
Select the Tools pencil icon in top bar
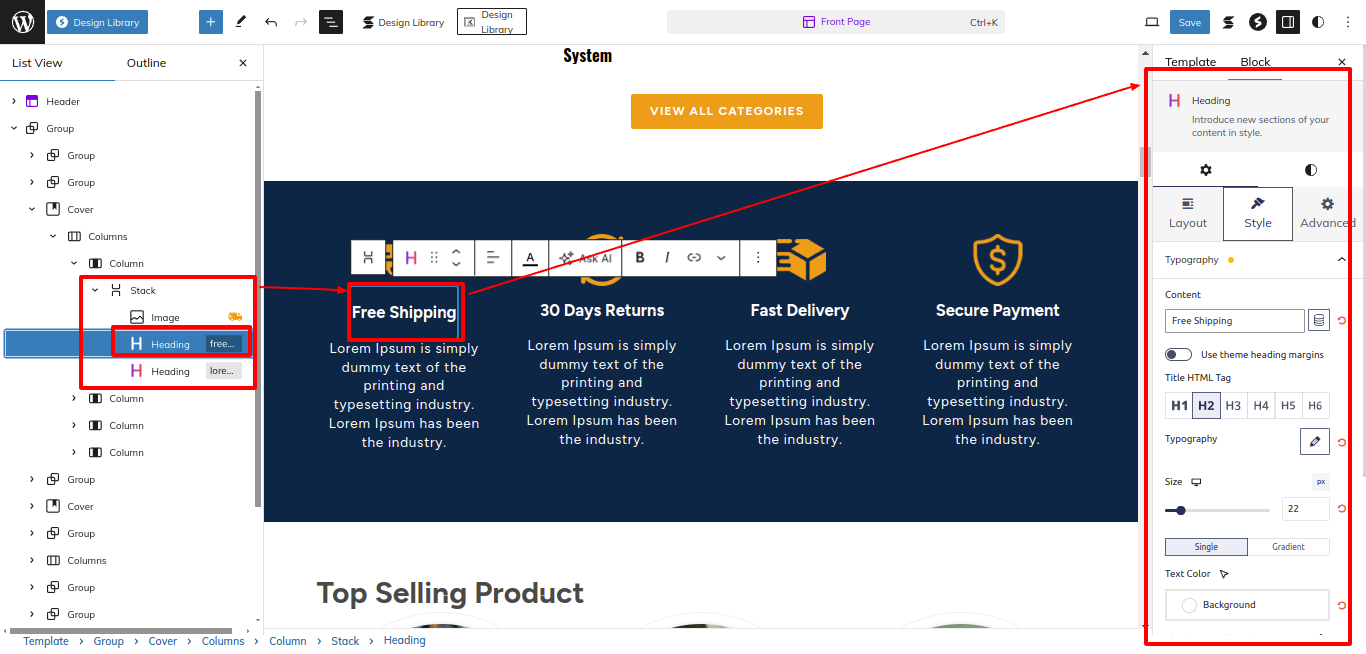[241, 22]
